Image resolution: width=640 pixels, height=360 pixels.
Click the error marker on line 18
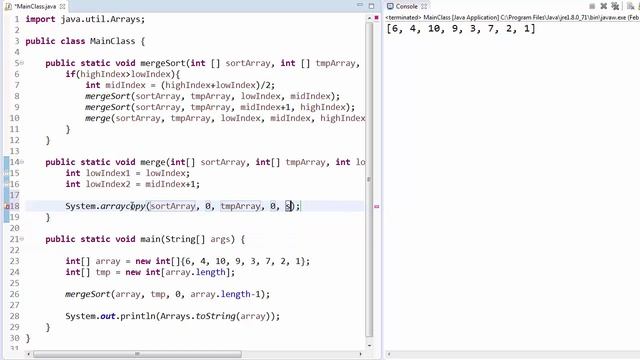(7, 207)
